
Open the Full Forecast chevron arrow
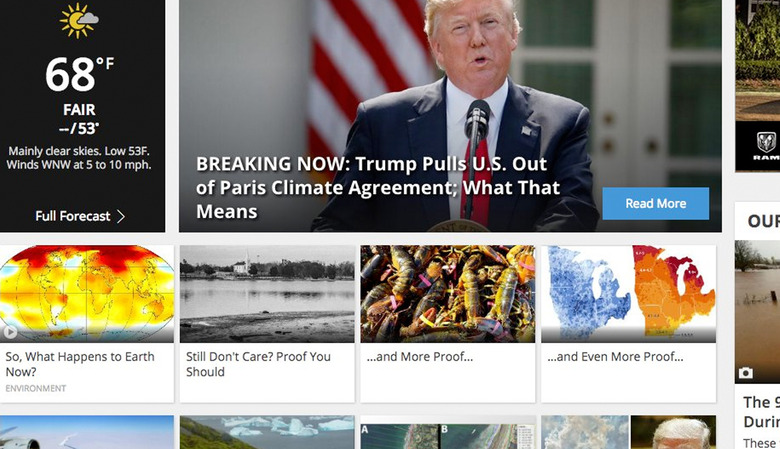click(x=121, y=216)
